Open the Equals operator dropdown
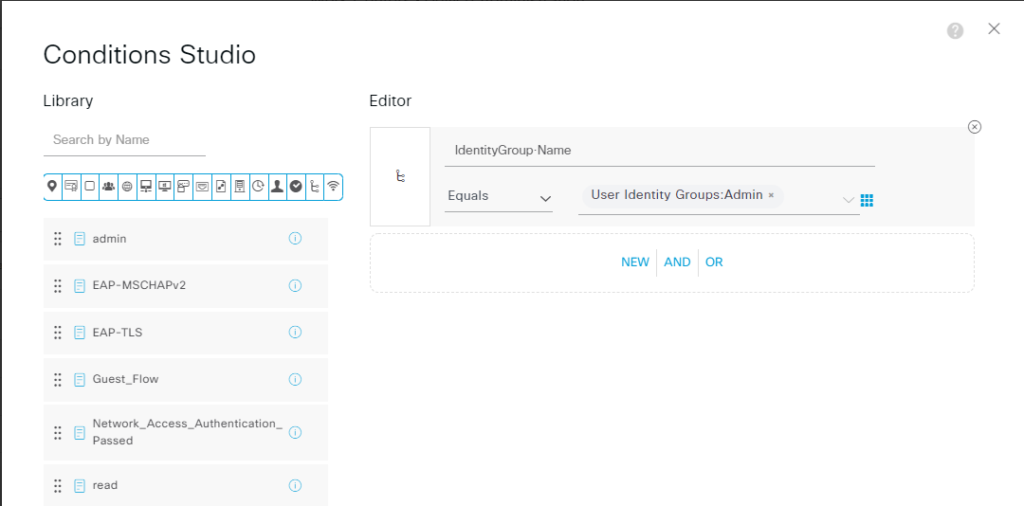The width and height of the screenshot is (1024, 506). (x=499, y=197)
